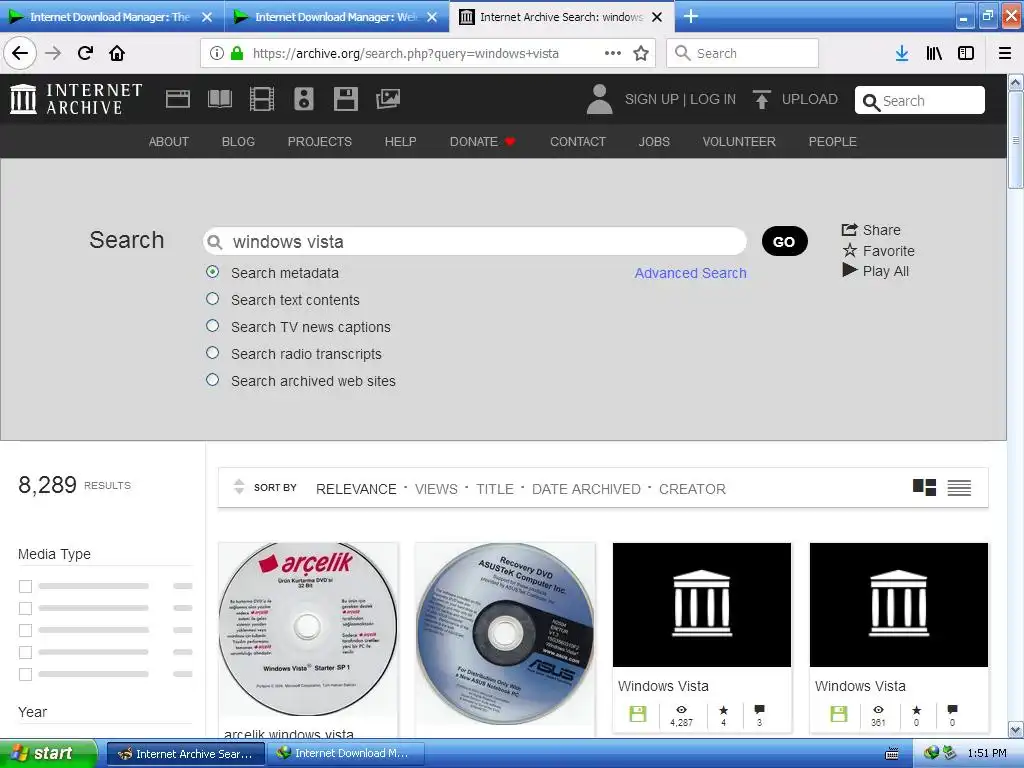
Task: Click the Upload arrow icon
Action: (761, 99)
